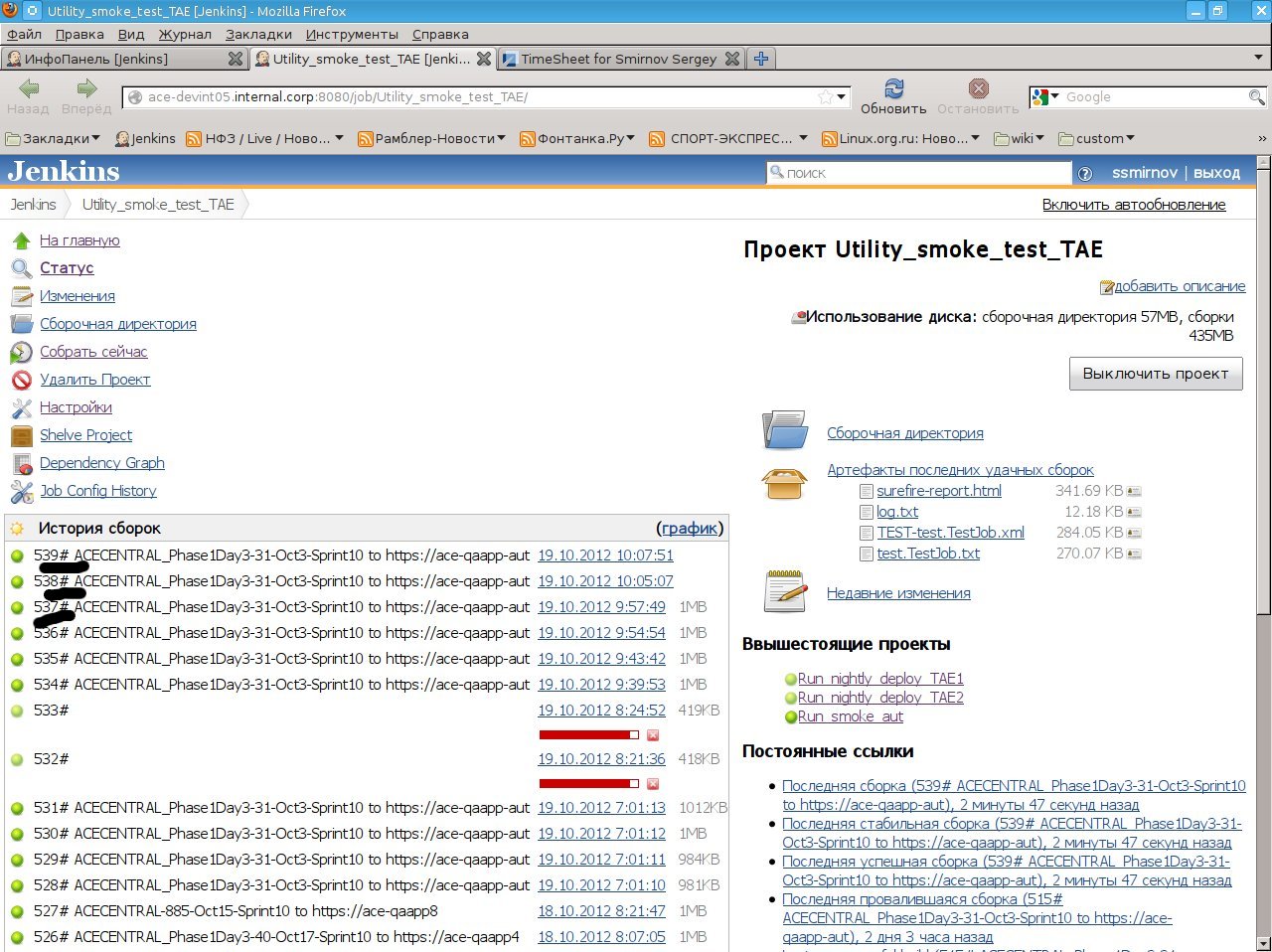Viewport: 1272px width, 952px height.
Task: Open build timestamp 18.10.2012 8:21:47
Action: click(601, 911)
